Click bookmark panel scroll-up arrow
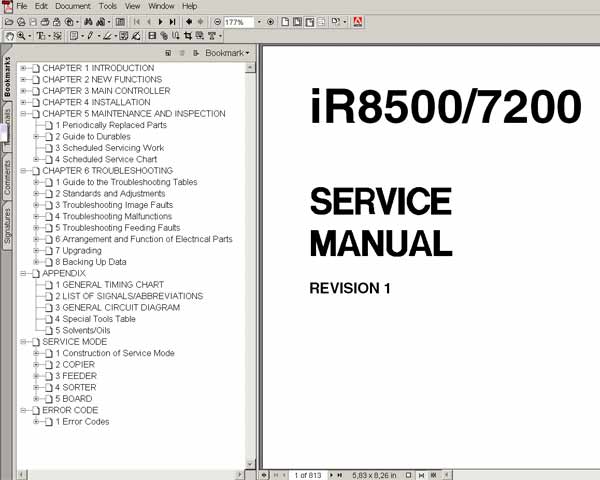Viewport: 600px width, 480px height. coord(250,68)
